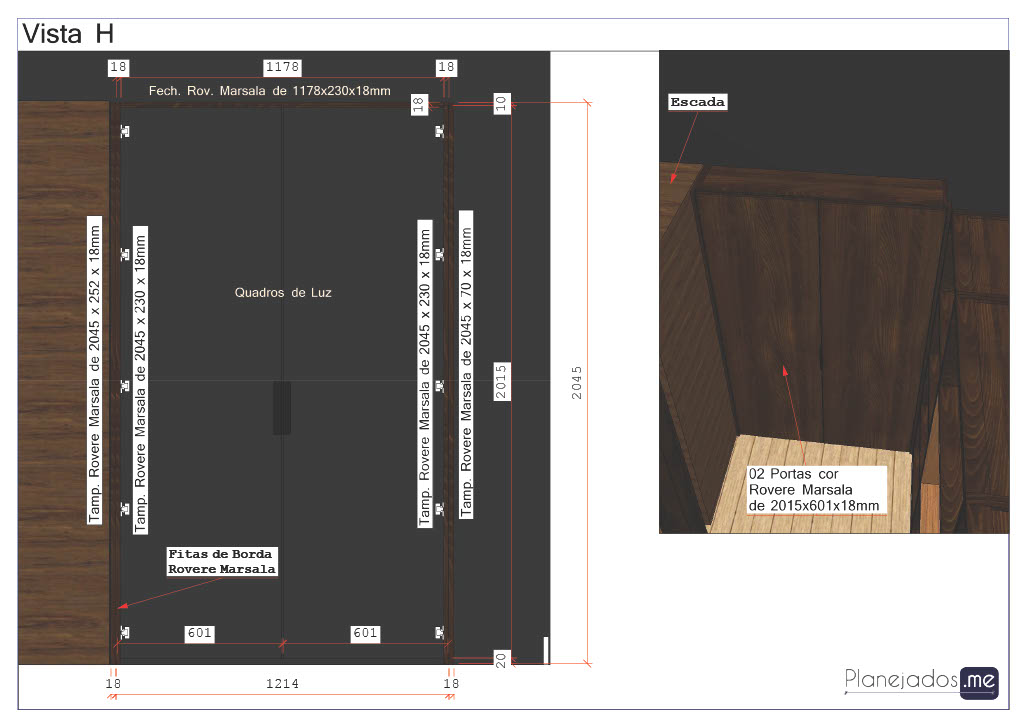
Task: Click the Fech. Rov. Marsala 1178x230x18mm label
Action: (269, 91)
